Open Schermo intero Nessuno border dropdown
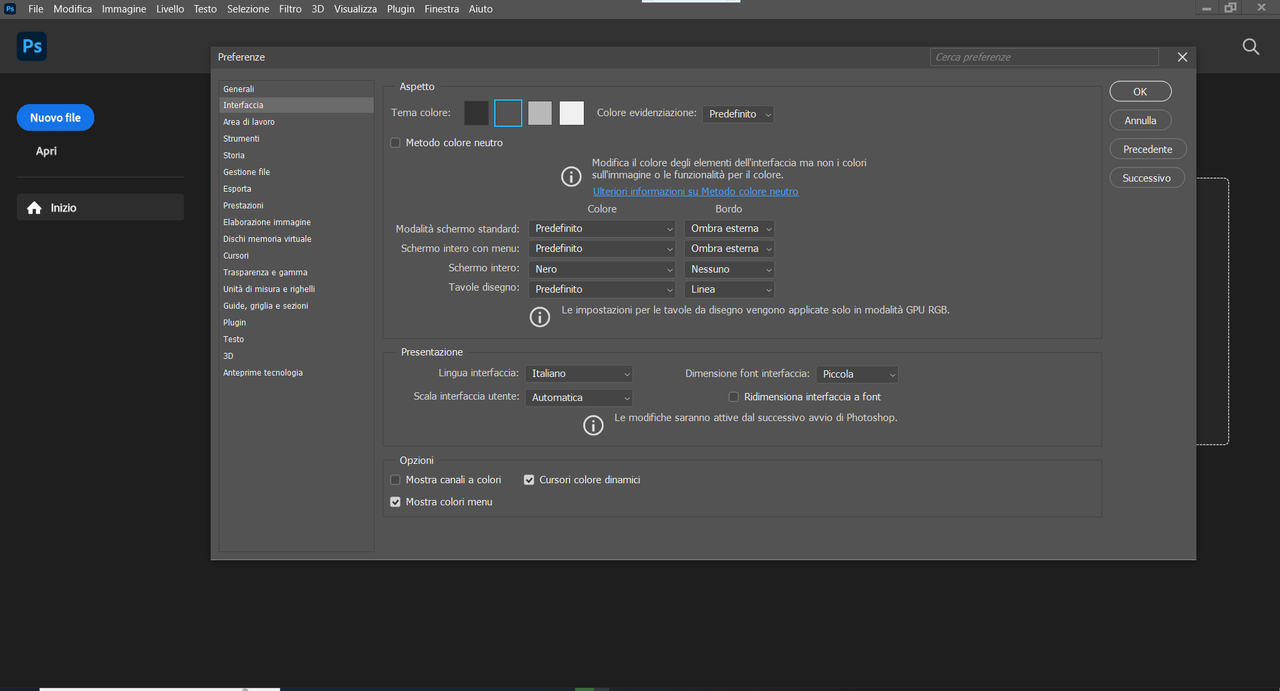This screenshot has width=1280, height=691. click(x=729, y=269)
